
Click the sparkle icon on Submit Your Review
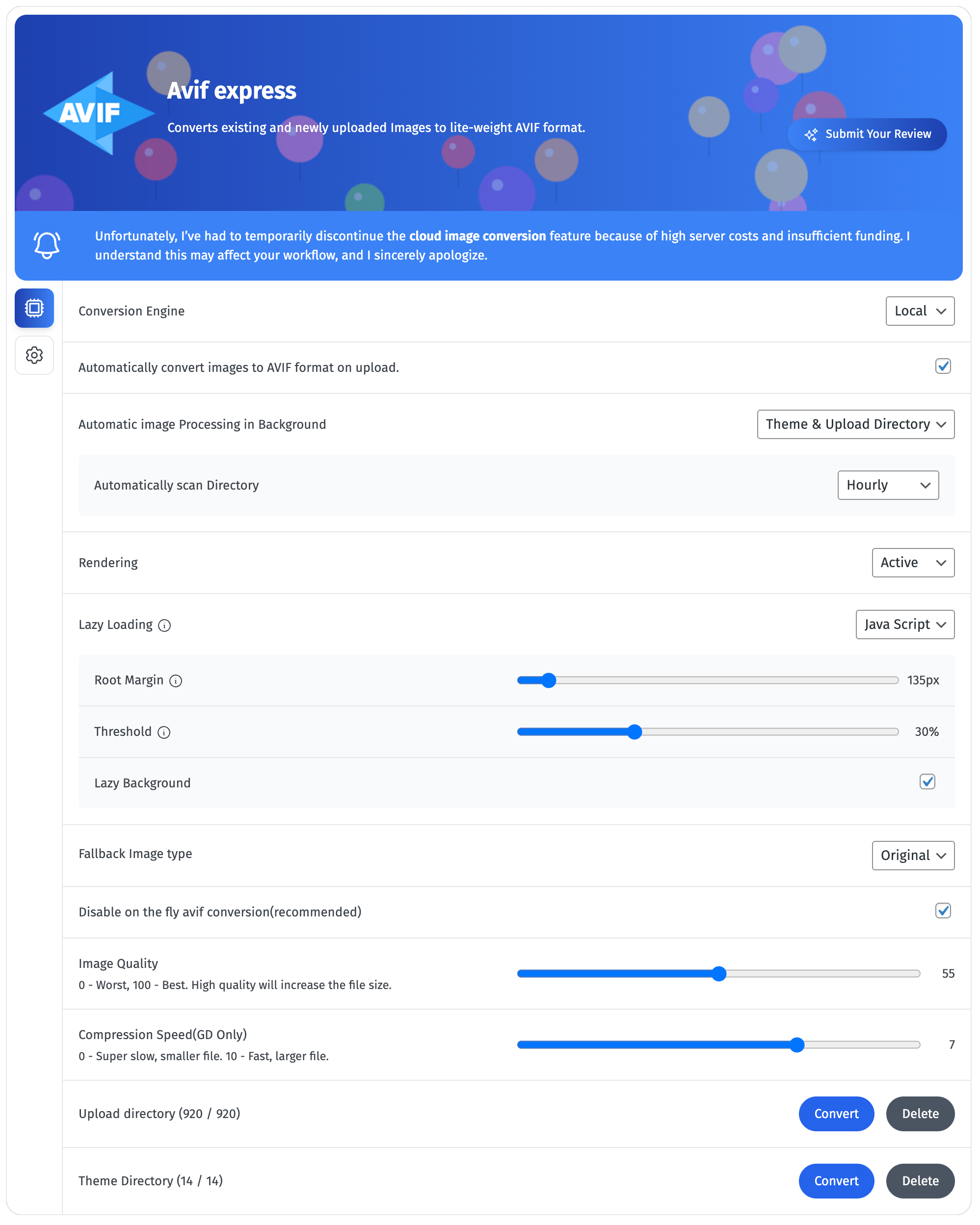(812, 134)
